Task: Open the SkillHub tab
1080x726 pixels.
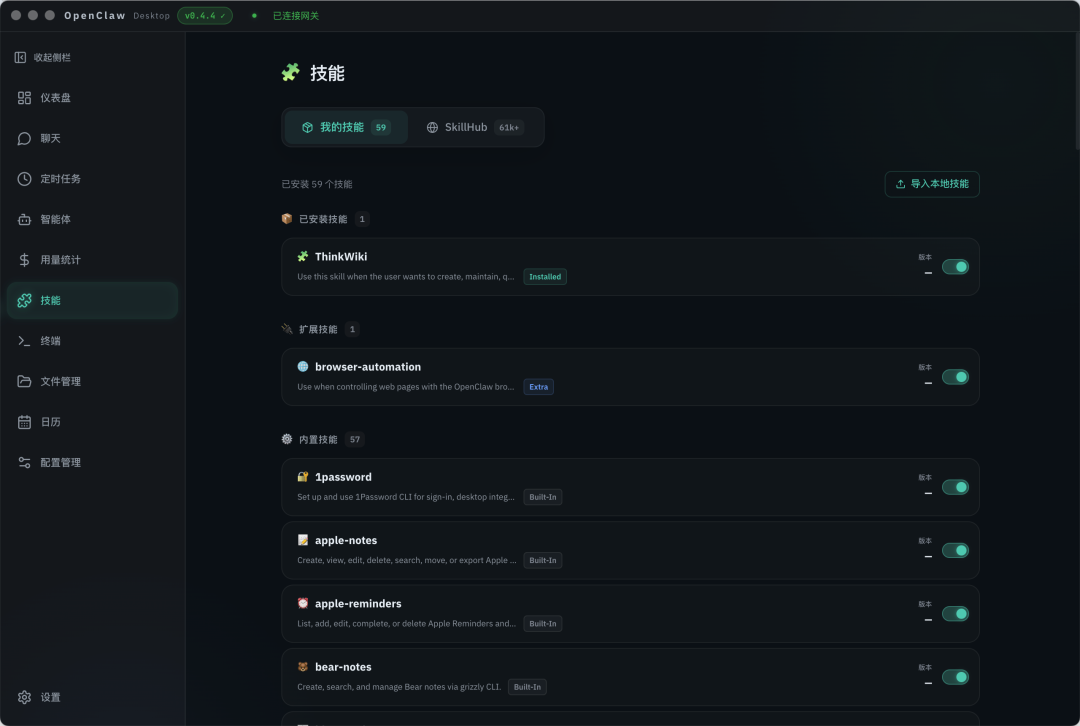Action: coord(475,127)
